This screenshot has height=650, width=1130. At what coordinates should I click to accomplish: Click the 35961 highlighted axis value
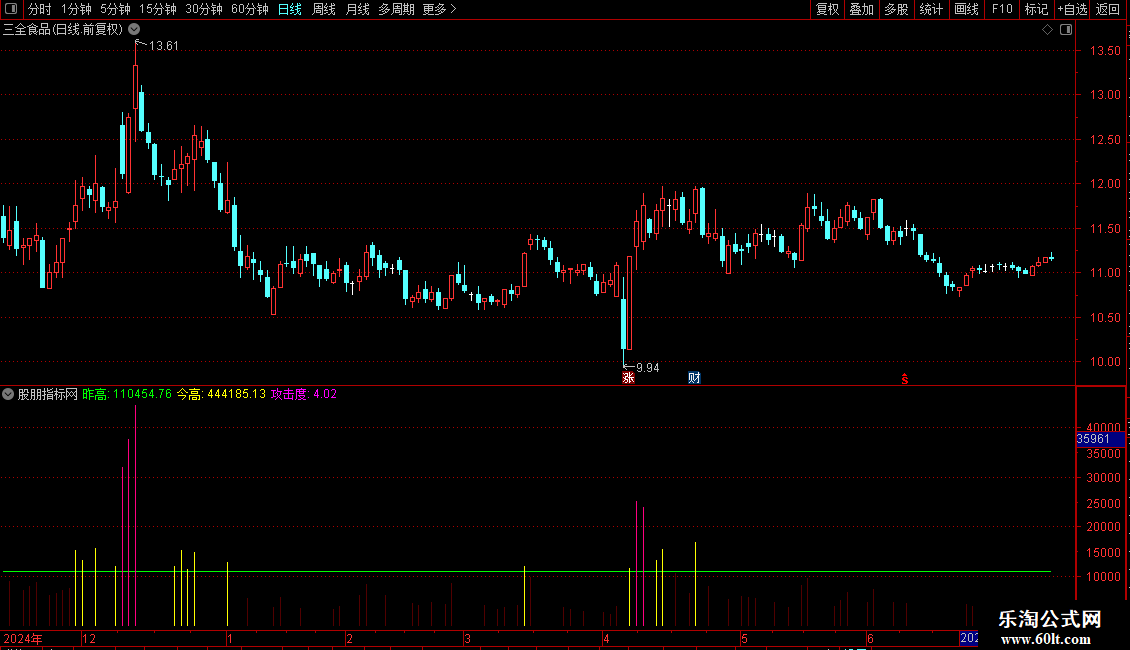(x=1100, y=439)
